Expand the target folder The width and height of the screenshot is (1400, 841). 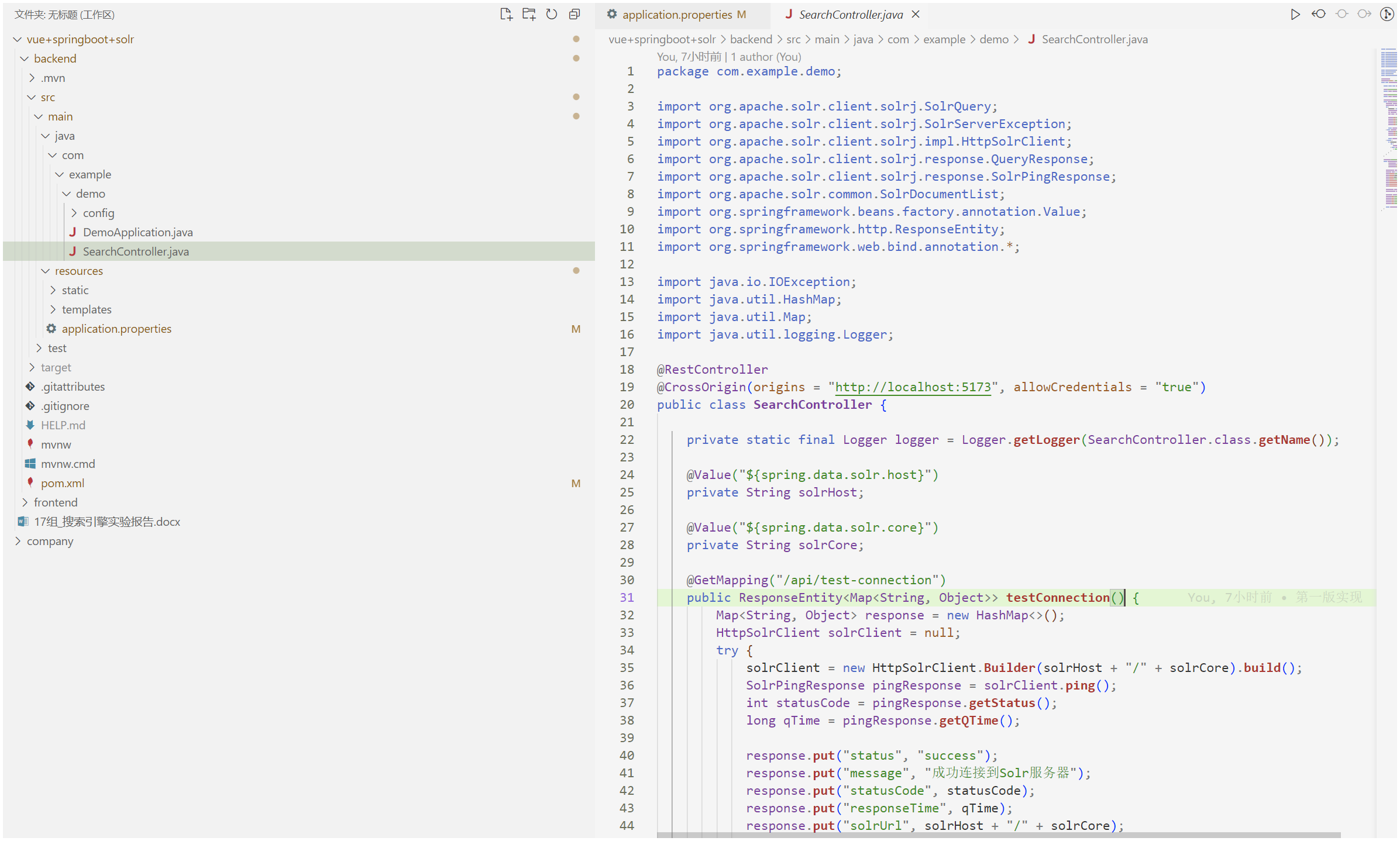coord(56,367)
